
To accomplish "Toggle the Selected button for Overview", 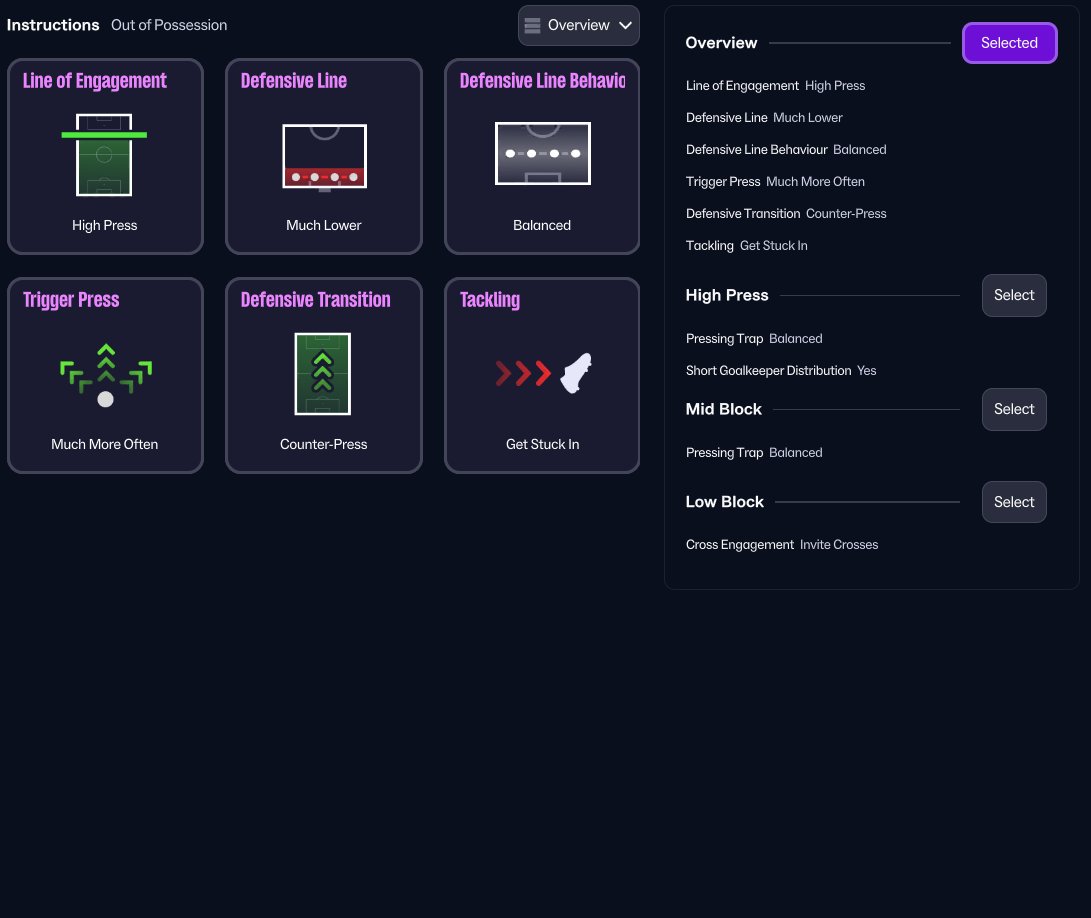I will 1010,43.
